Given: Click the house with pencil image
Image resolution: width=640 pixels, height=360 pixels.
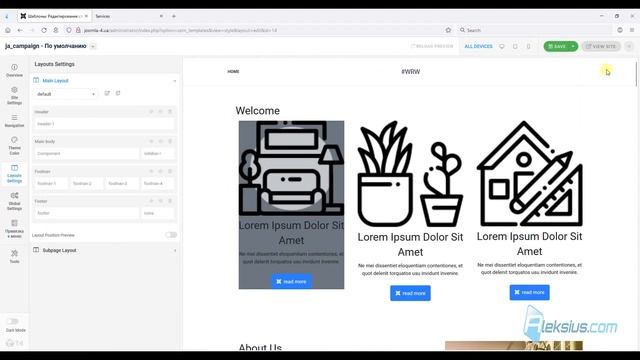Looking at the screenshot, I should (x=529, y=173).
